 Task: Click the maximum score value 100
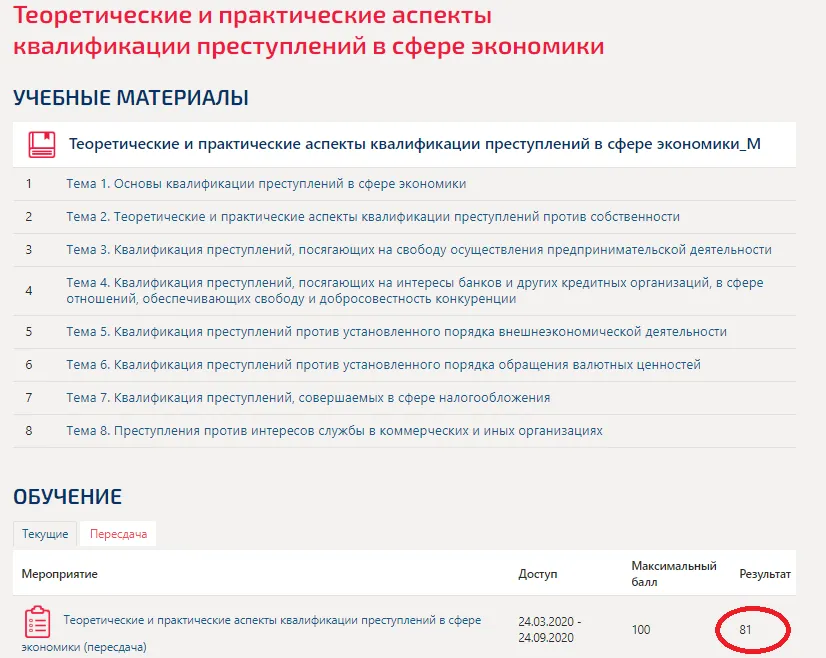tap(641, 630)
